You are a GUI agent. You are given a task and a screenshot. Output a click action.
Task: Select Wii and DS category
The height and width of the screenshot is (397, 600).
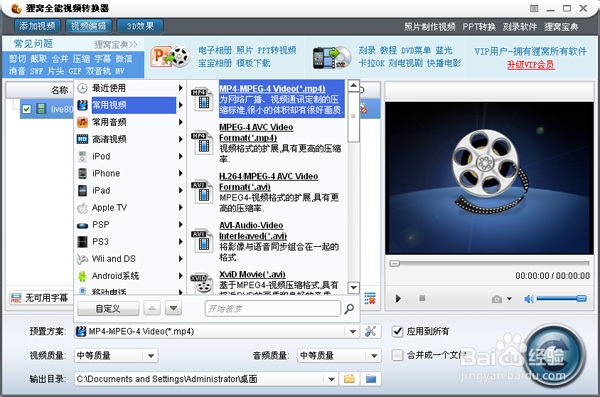[130, 259]
